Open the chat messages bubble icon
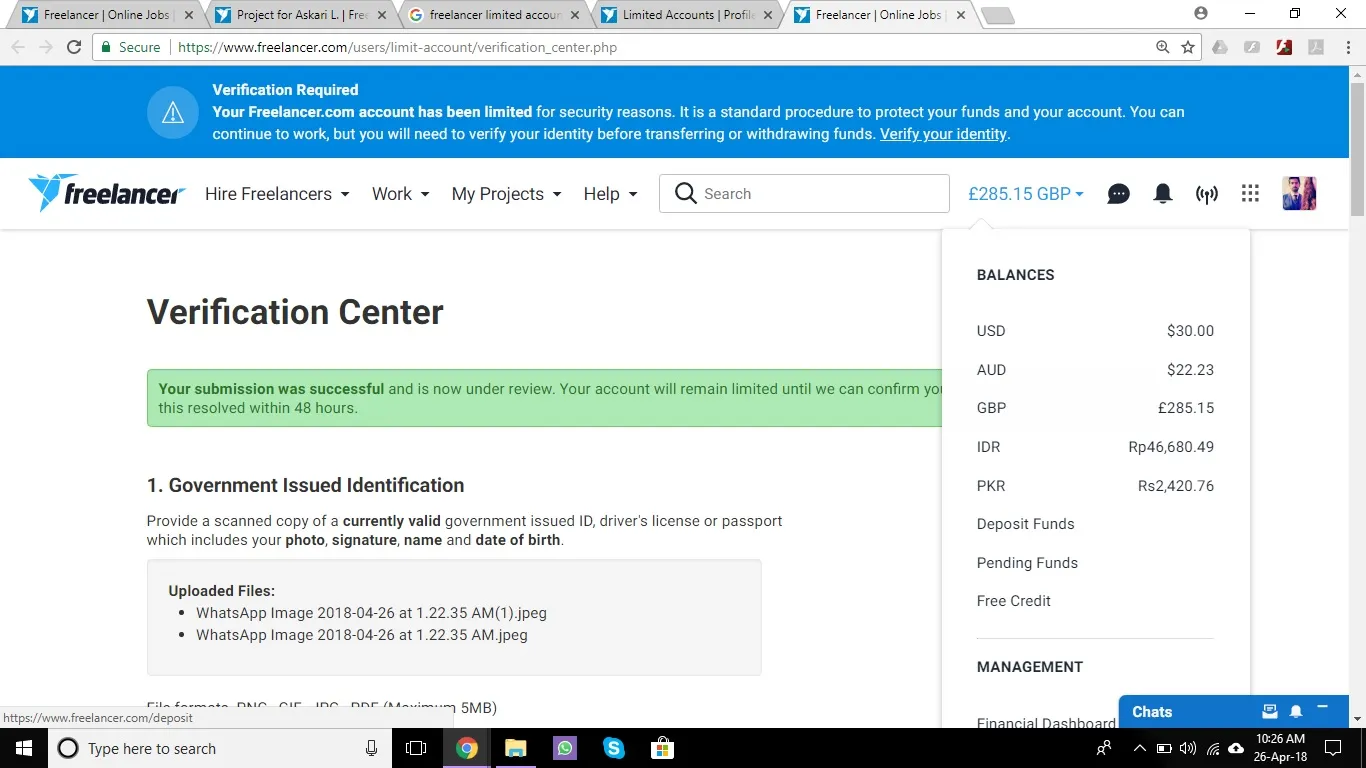Viewport: 1366px width, 768px height. 1118,194
